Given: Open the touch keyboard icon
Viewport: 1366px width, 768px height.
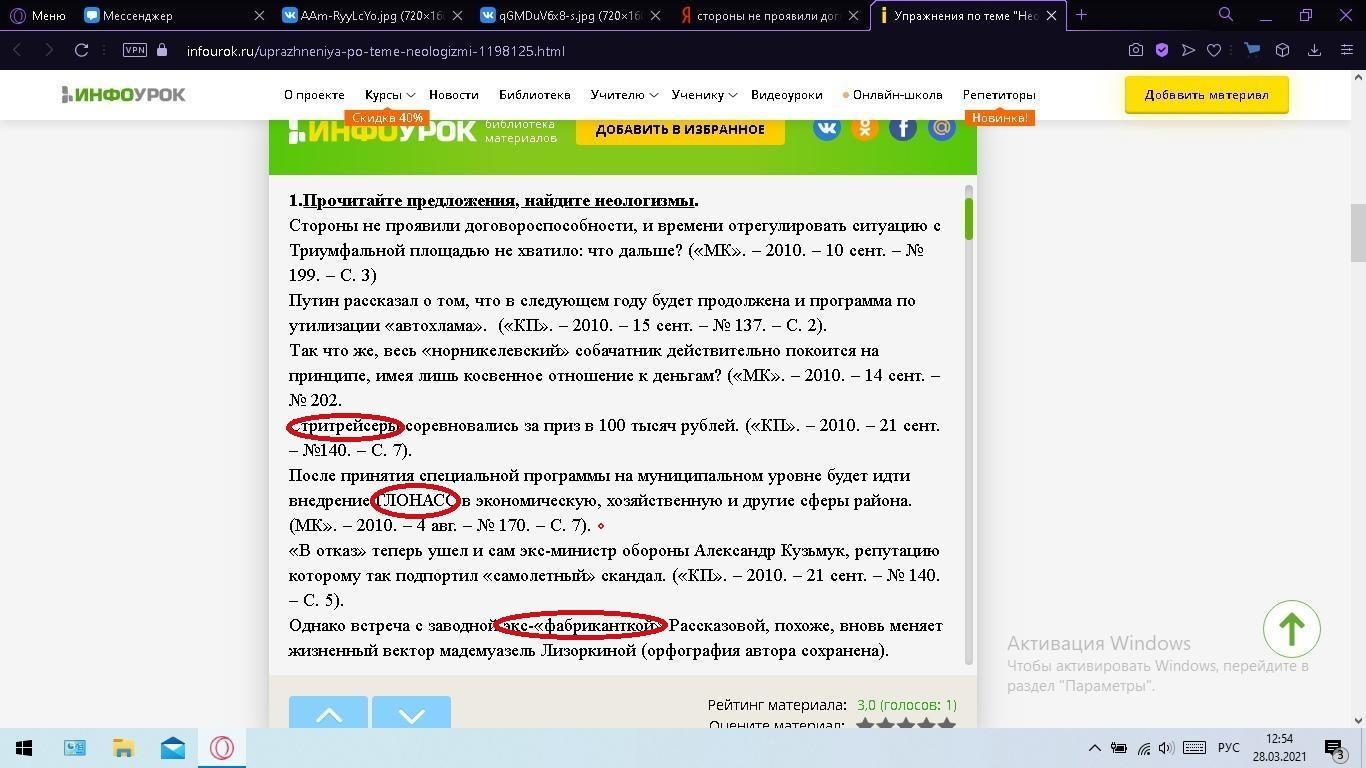Looking at the screenshot, I should [x=1194, y=748].
